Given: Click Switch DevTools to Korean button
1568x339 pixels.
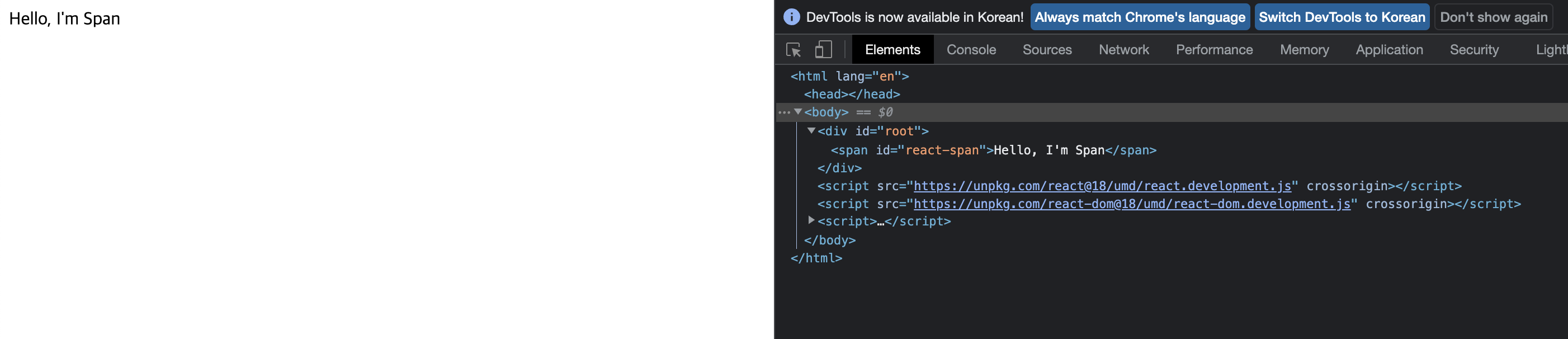Looking at the screenshot, I should [1342, 17].
